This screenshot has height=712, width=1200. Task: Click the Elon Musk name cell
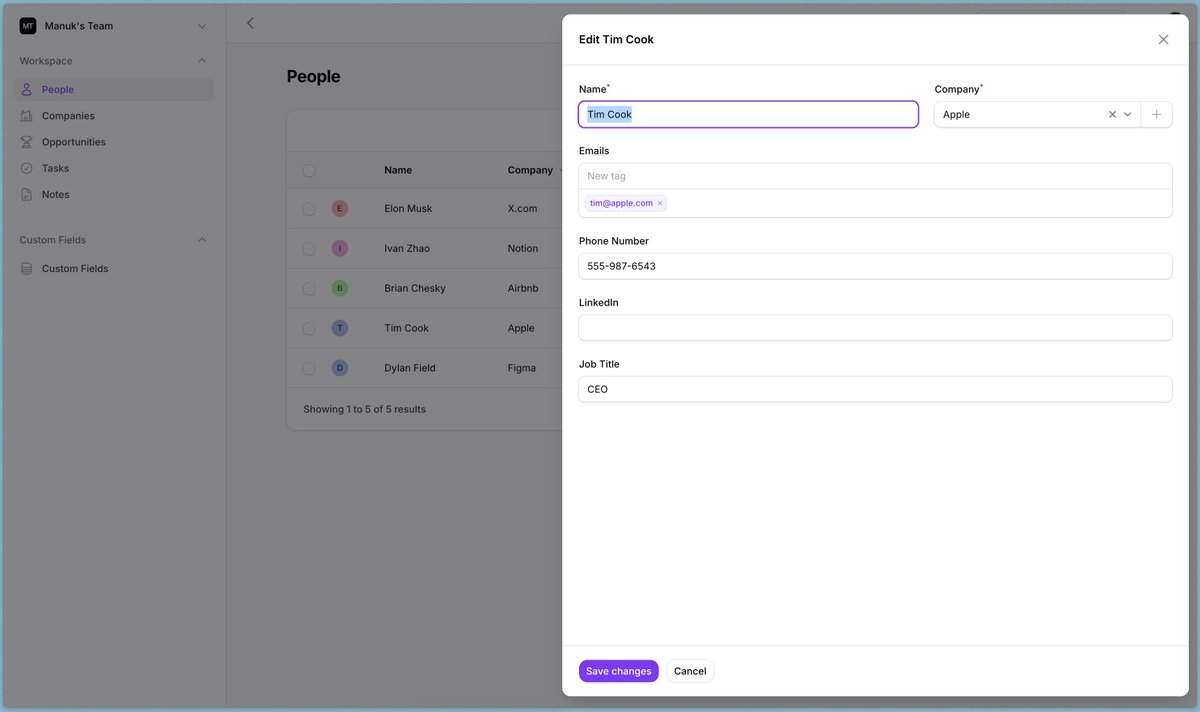408,209
